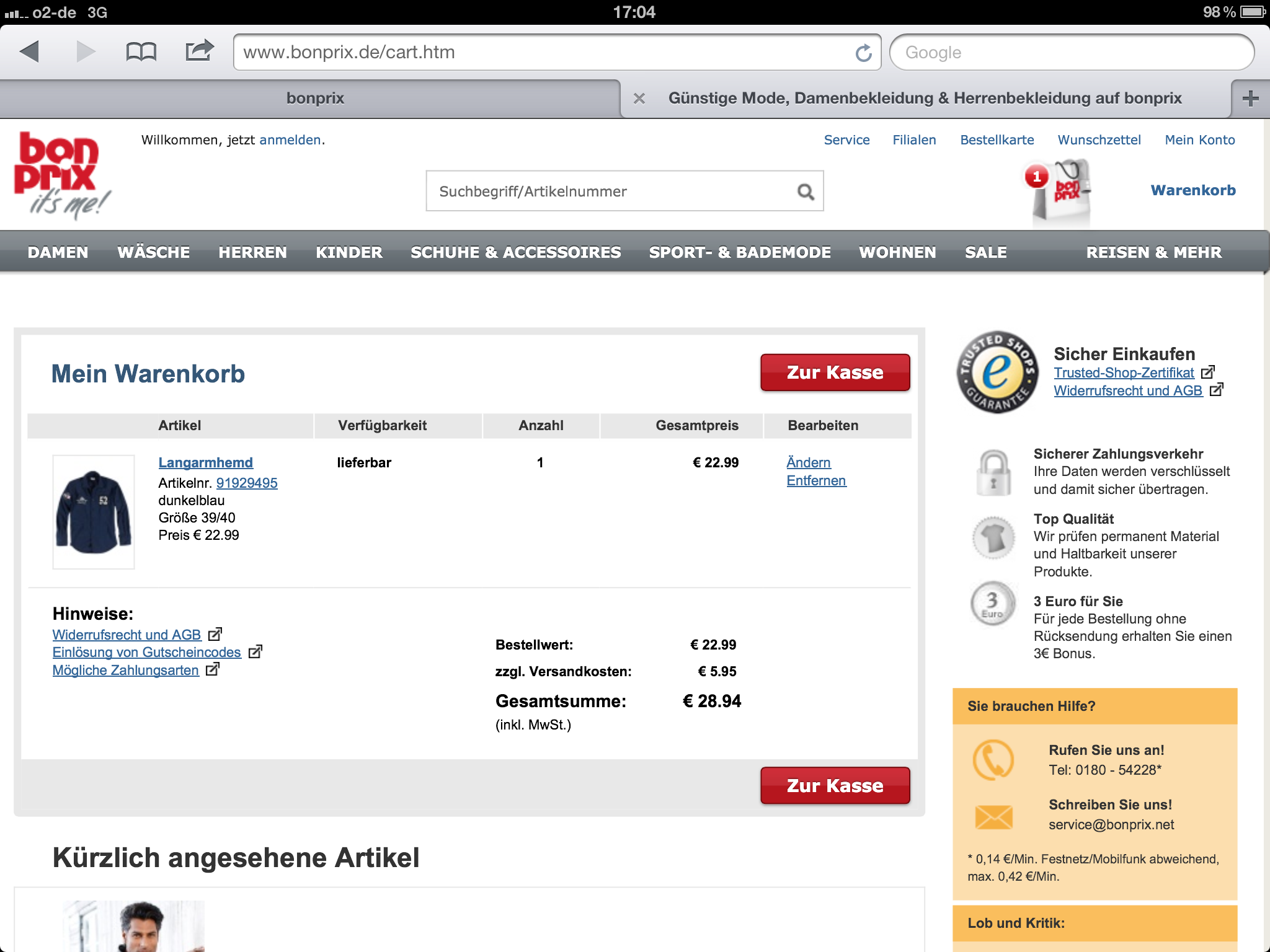Open the Mögliche Zahlungsarten link
Viewport: 1270px width, 952px height.
[x=126, y=671]
